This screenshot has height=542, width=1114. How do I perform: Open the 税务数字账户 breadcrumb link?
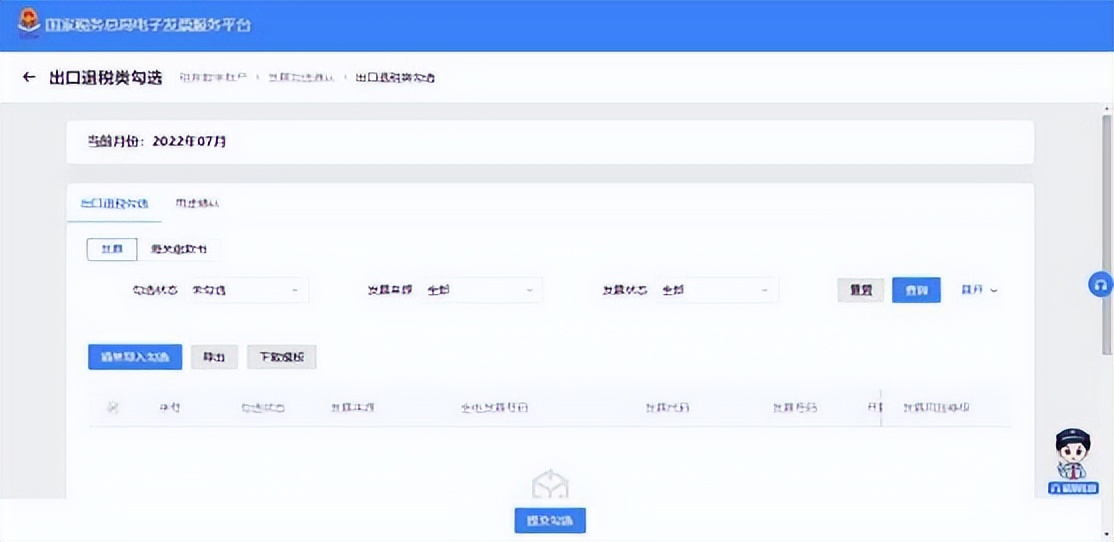[x=213, y=77]
